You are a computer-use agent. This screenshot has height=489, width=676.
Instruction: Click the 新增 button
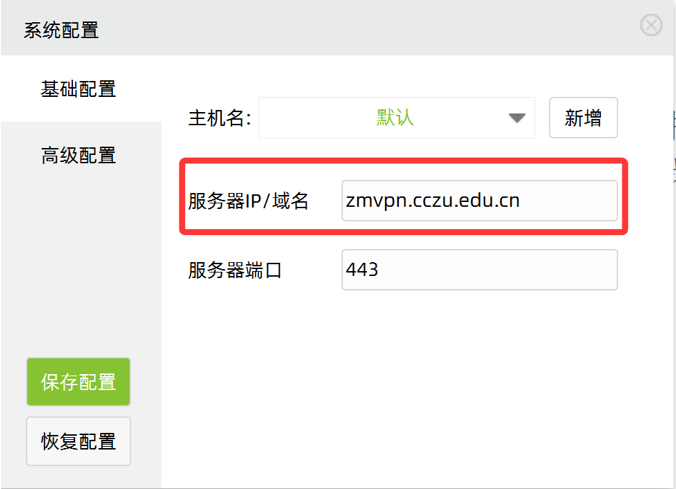[583, 118]
